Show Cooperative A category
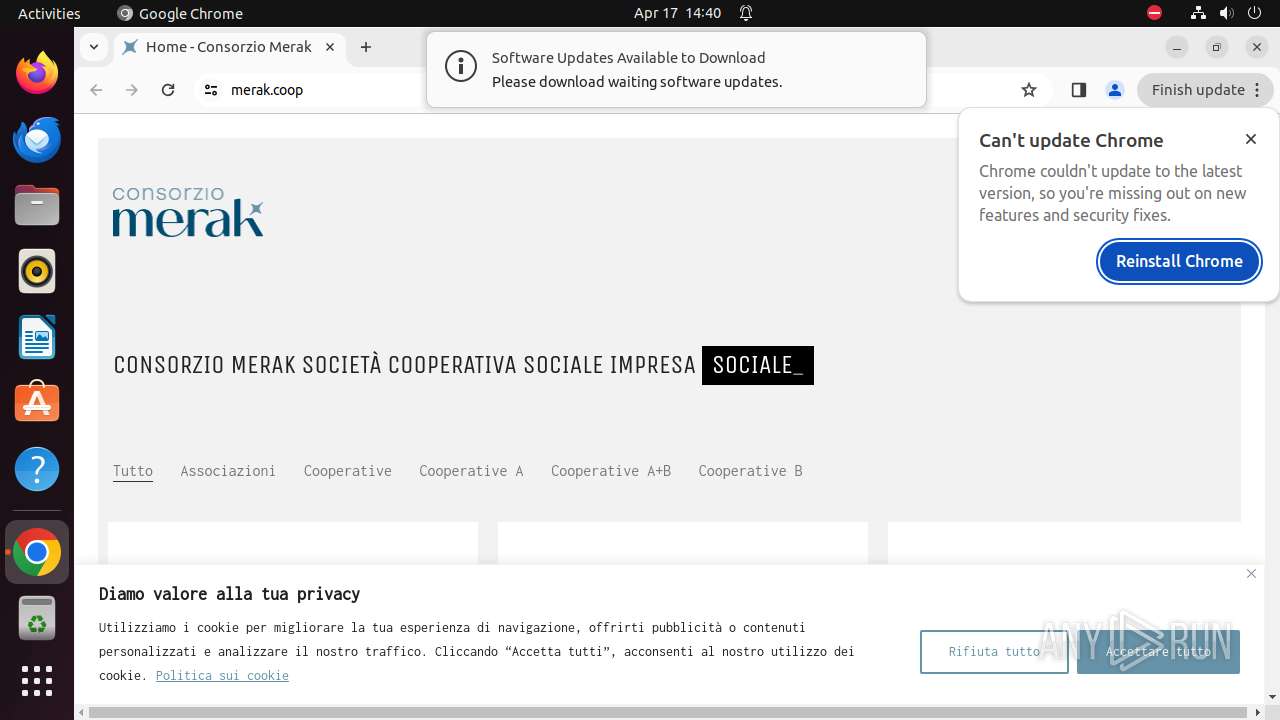This screenshot has width=1280, height=720. [471, 471]
